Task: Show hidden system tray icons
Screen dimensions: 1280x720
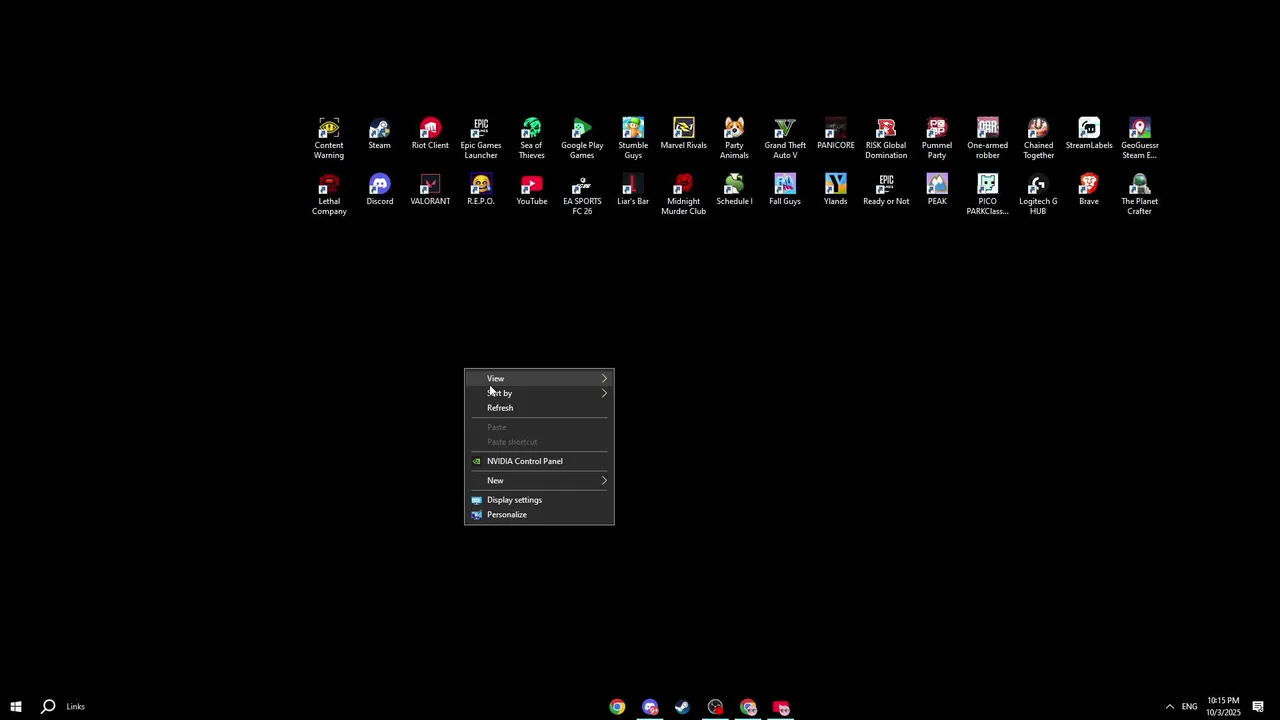Action: pos(1169,707)
